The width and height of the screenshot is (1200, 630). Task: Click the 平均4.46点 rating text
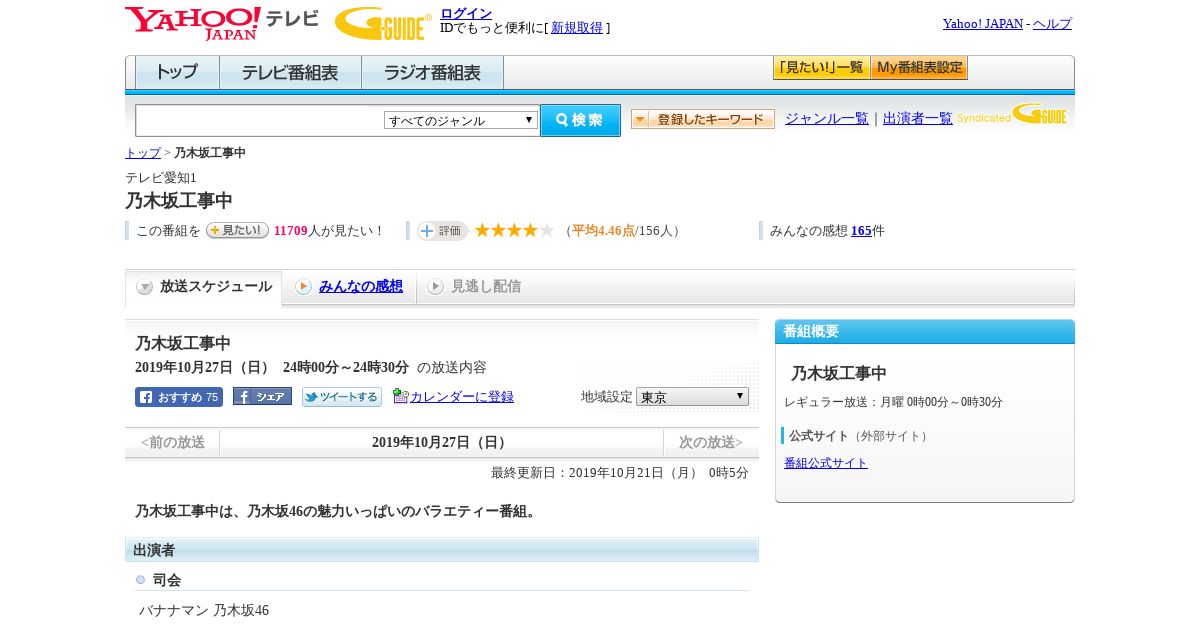click(x=603, y=231)
